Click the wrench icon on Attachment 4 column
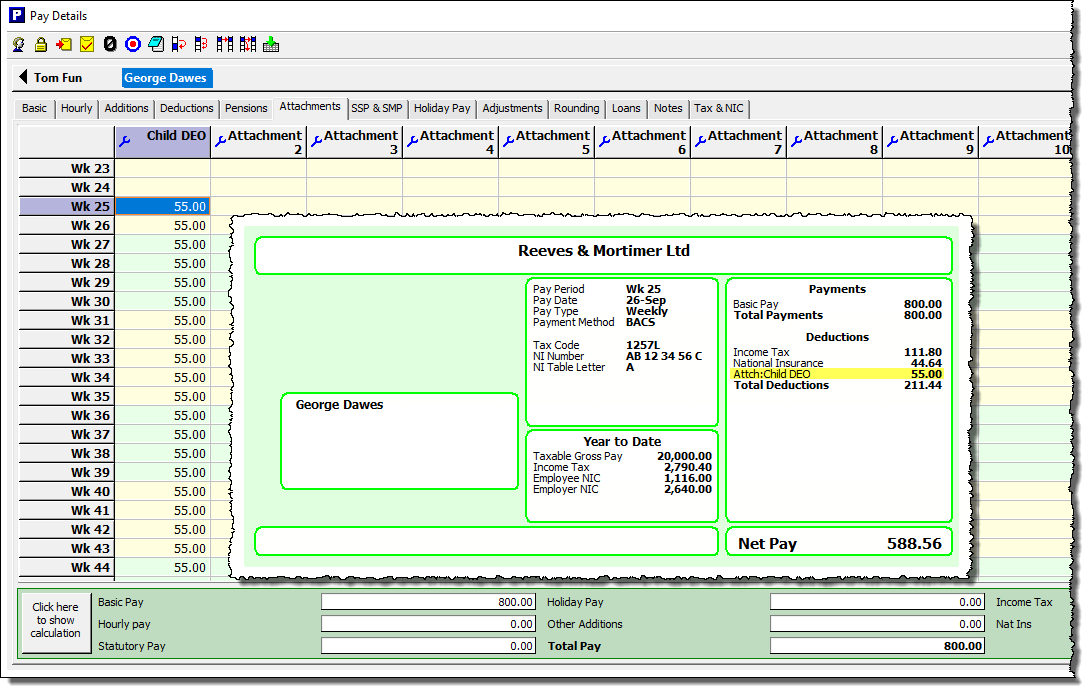The image size is (1091, 693). pyautogui.click(x=413, y=141)
